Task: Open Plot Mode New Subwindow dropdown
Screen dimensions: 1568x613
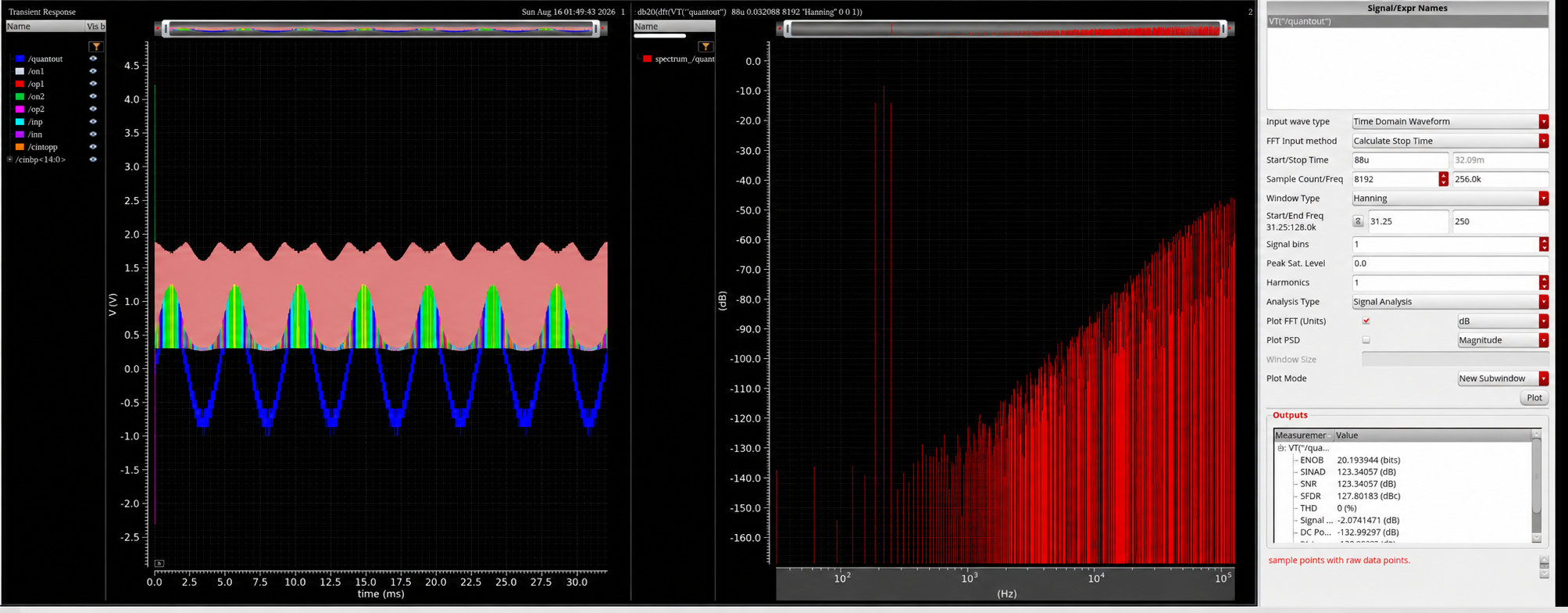Action: [1503, 378]
